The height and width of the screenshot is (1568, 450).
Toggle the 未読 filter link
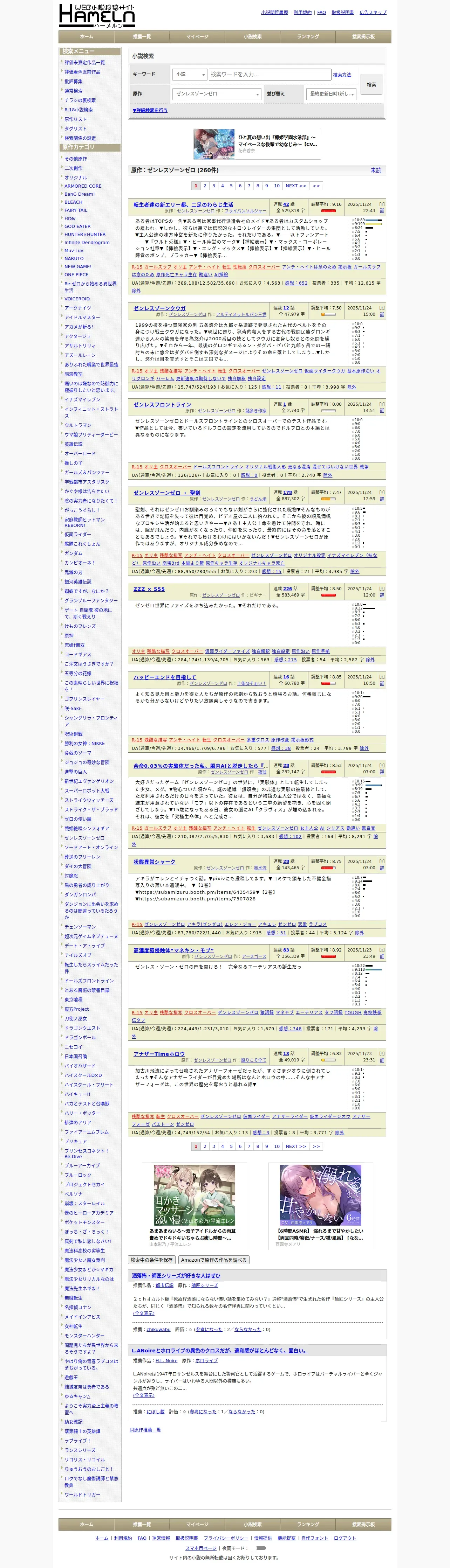(376, 170)
